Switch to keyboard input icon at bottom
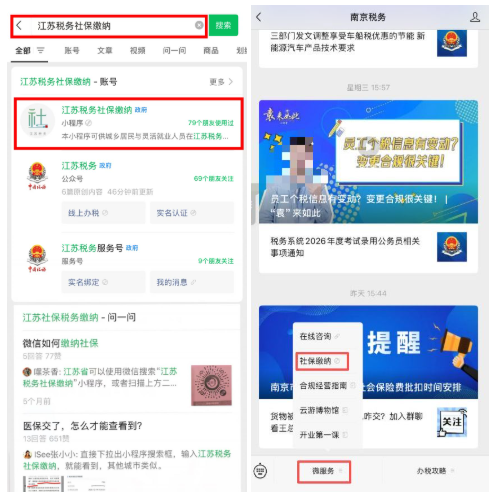 coord(260,471)
